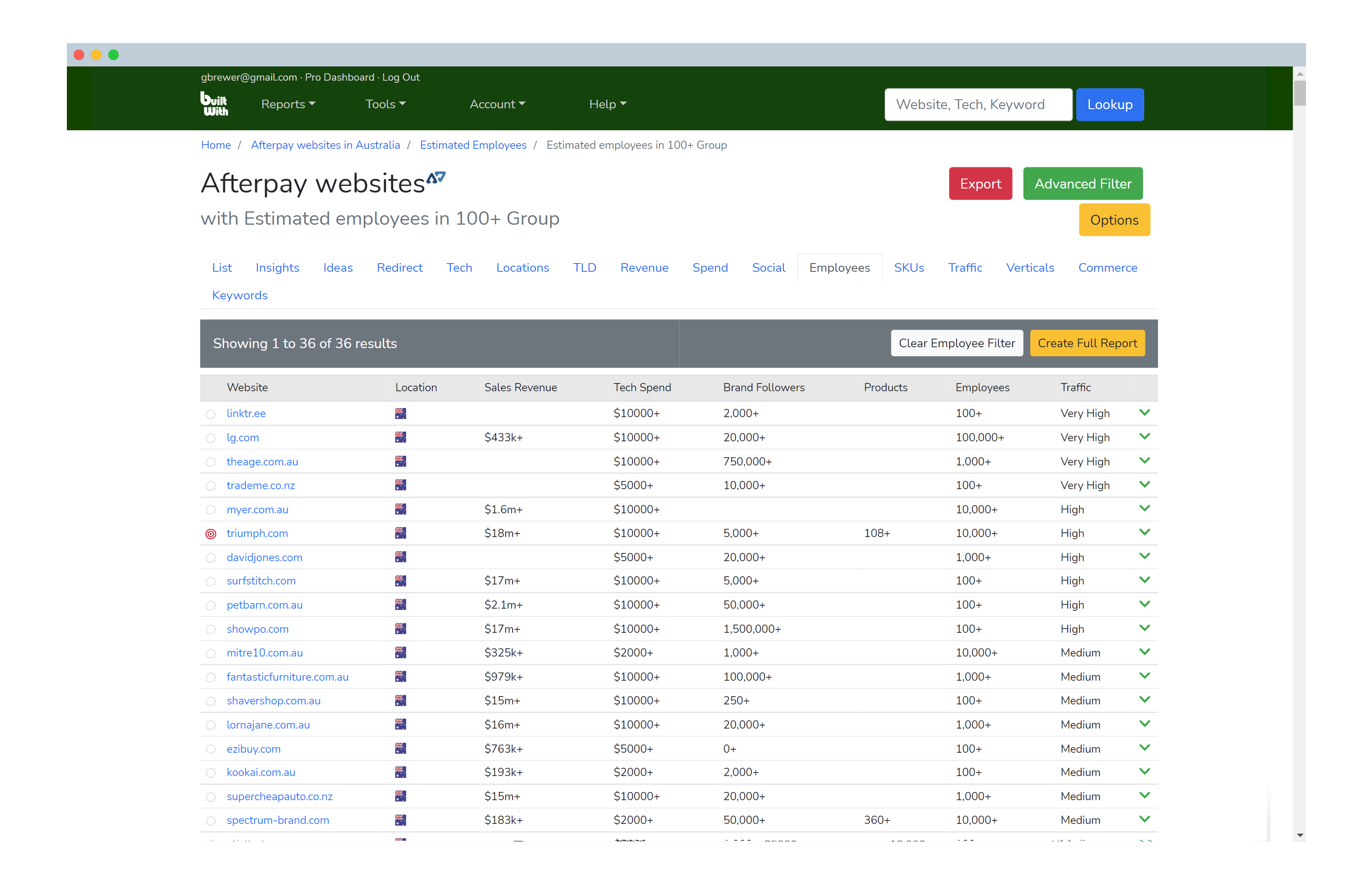Switch to the Insights tab

[277, 267]
